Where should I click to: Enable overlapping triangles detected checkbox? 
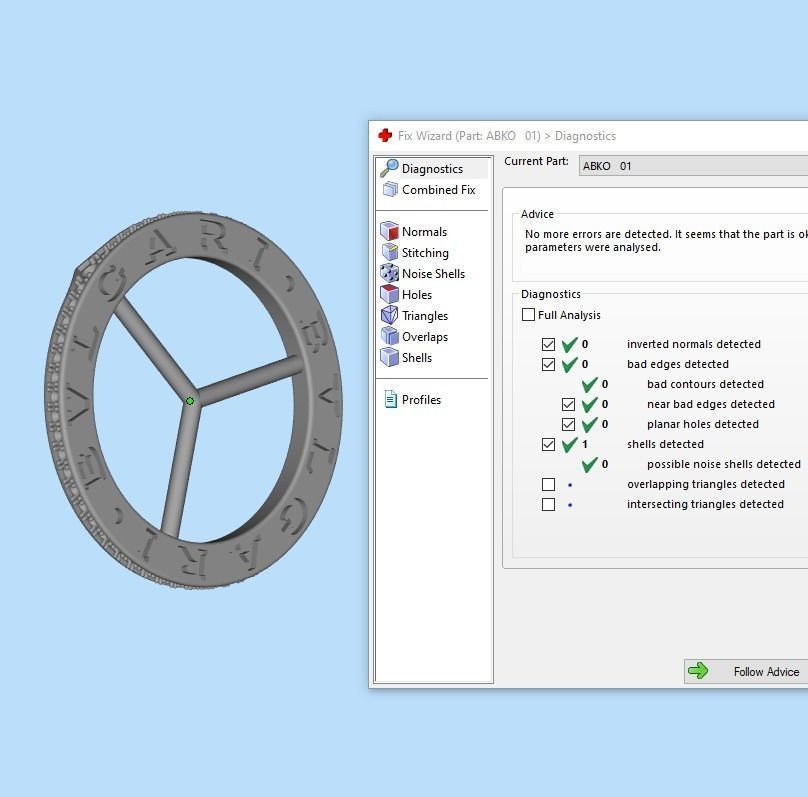pos(548,484)
